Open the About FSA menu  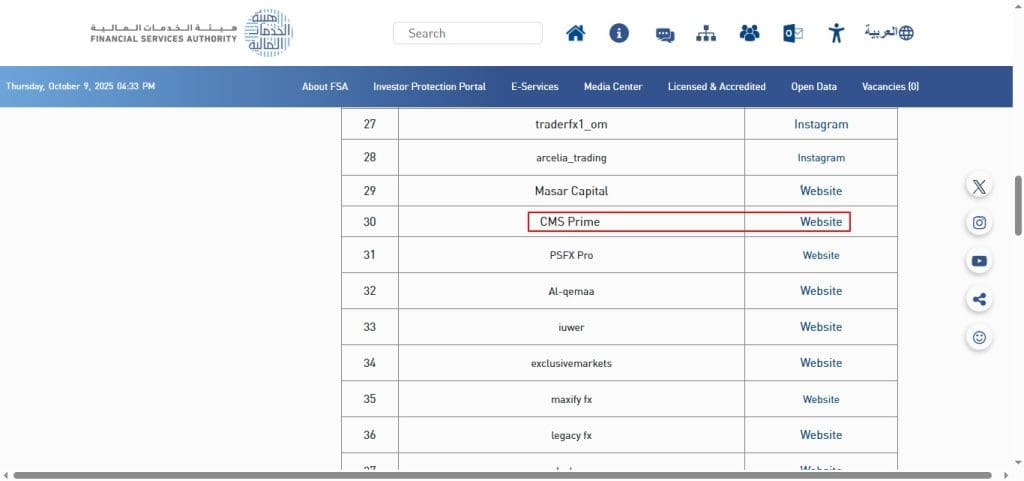[x=325, y=87]
